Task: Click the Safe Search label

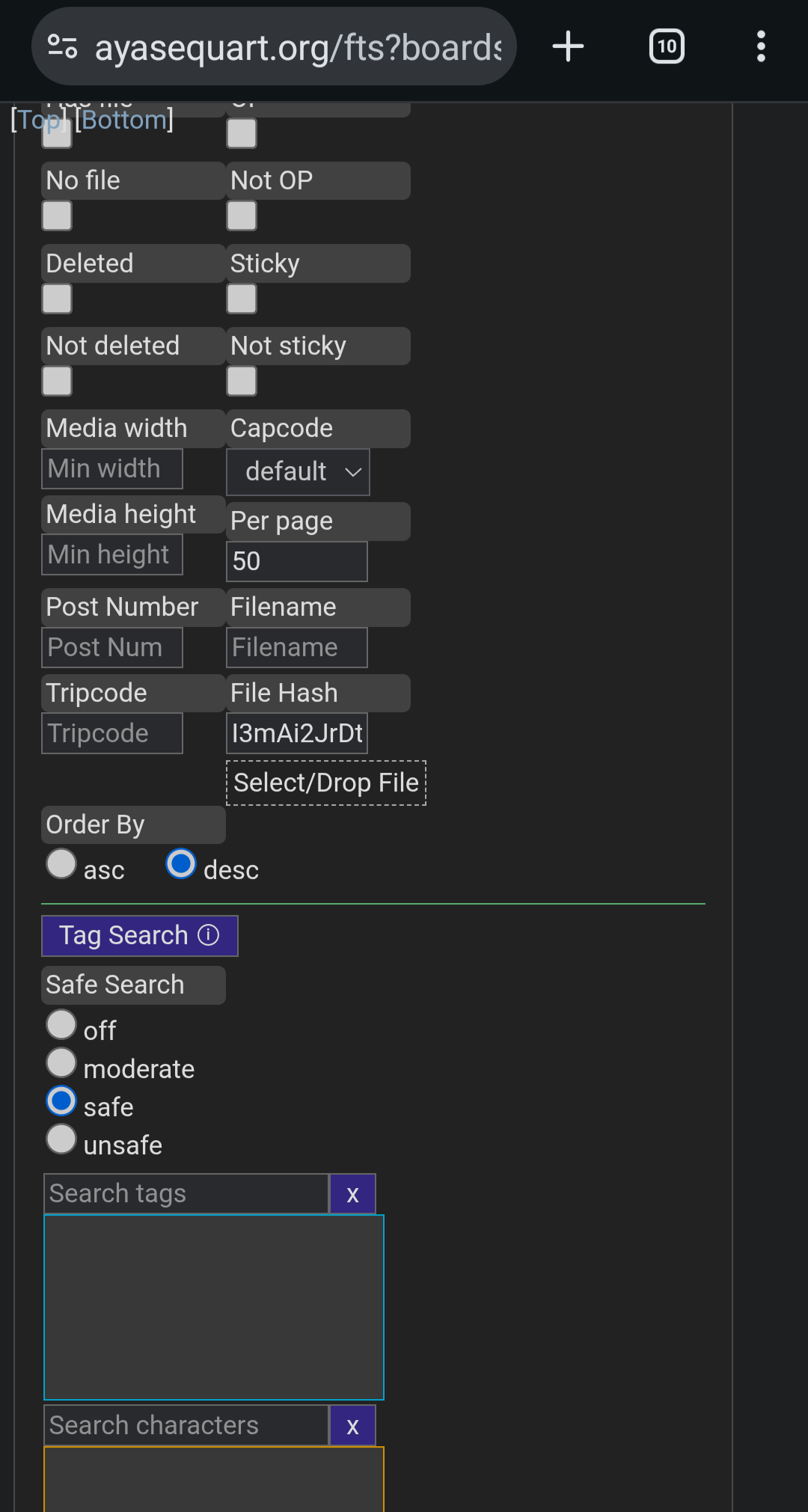Action: (x=133, y=985)
